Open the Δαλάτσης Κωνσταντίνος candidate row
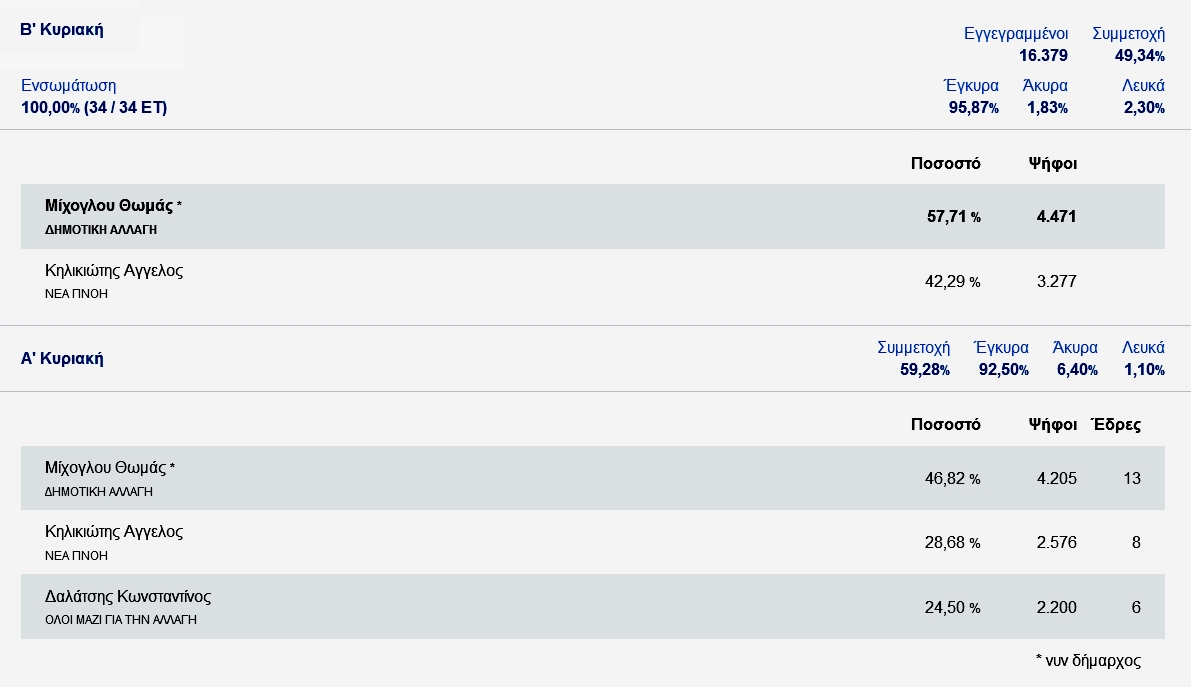The width and height of the screenshot is (1191, 687). pyautogui.click(x=128, y=596)
